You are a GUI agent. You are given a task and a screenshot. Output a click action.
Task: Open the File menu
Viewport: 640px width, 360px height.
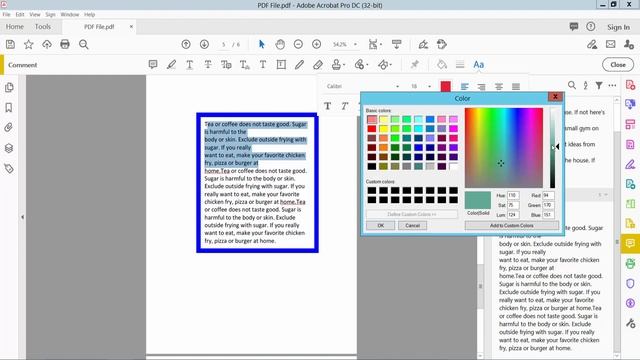coord(7,14)
